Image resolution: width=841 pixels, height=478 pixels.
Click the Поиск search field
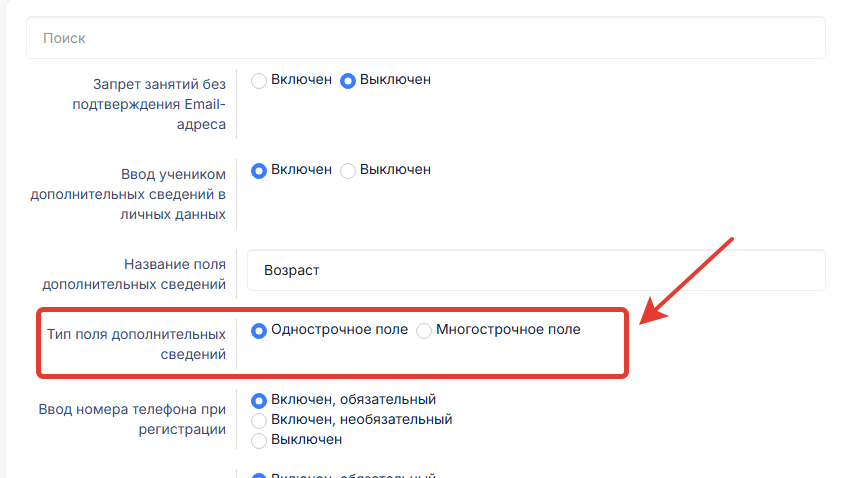coord(425,38)
